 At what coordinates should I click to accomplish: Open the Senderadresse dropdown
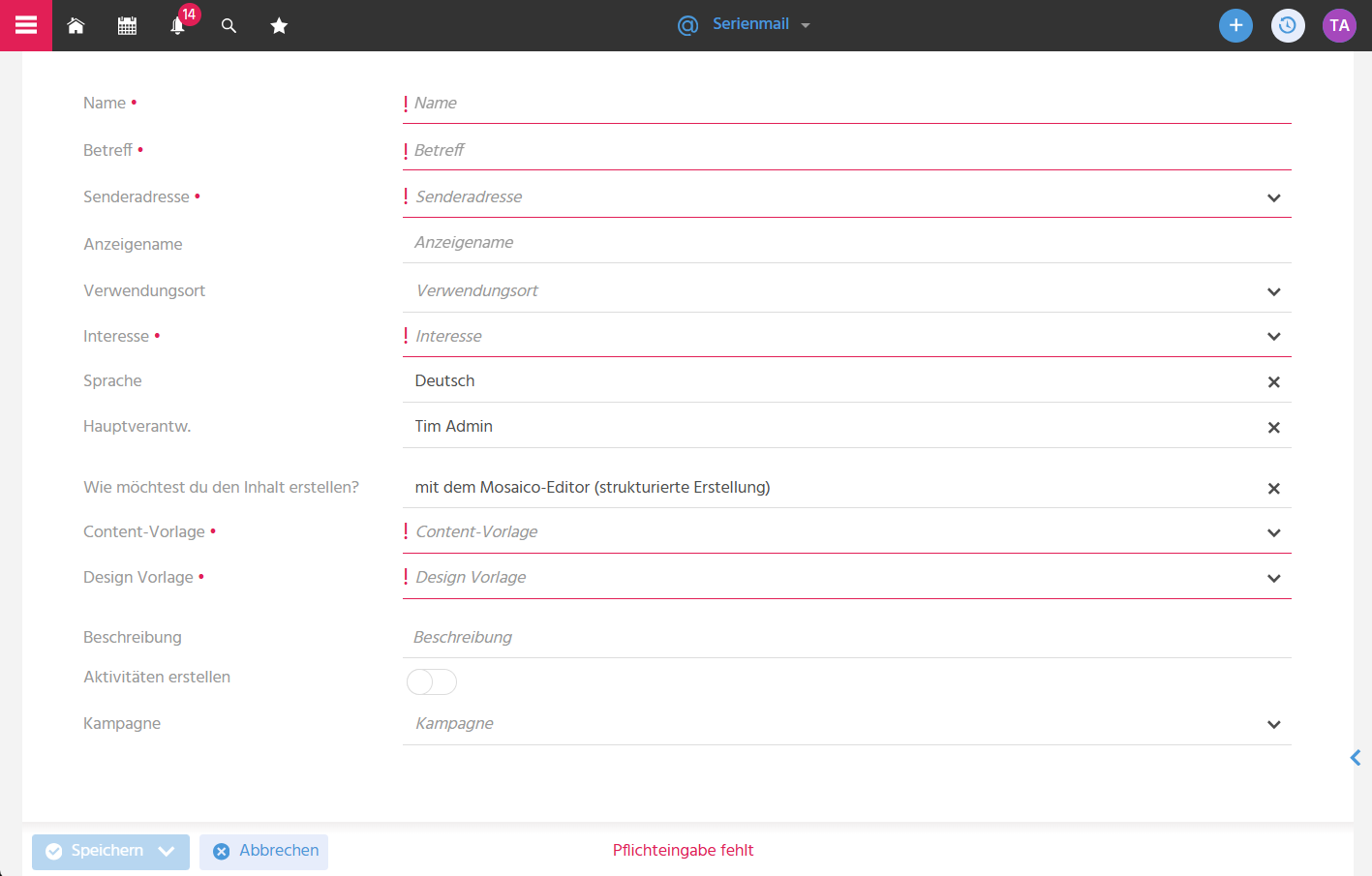pos(1274,198)
